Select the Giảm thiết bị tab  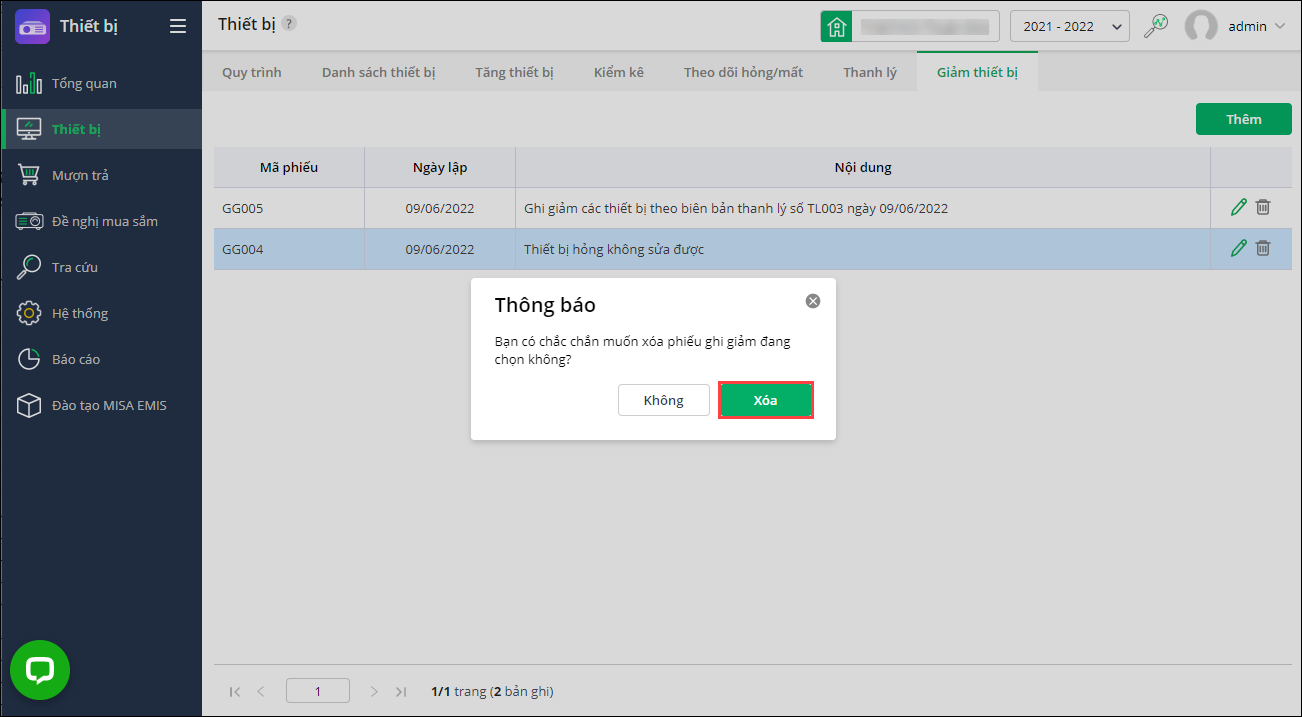pyautogui.click(x=977, y=72)
